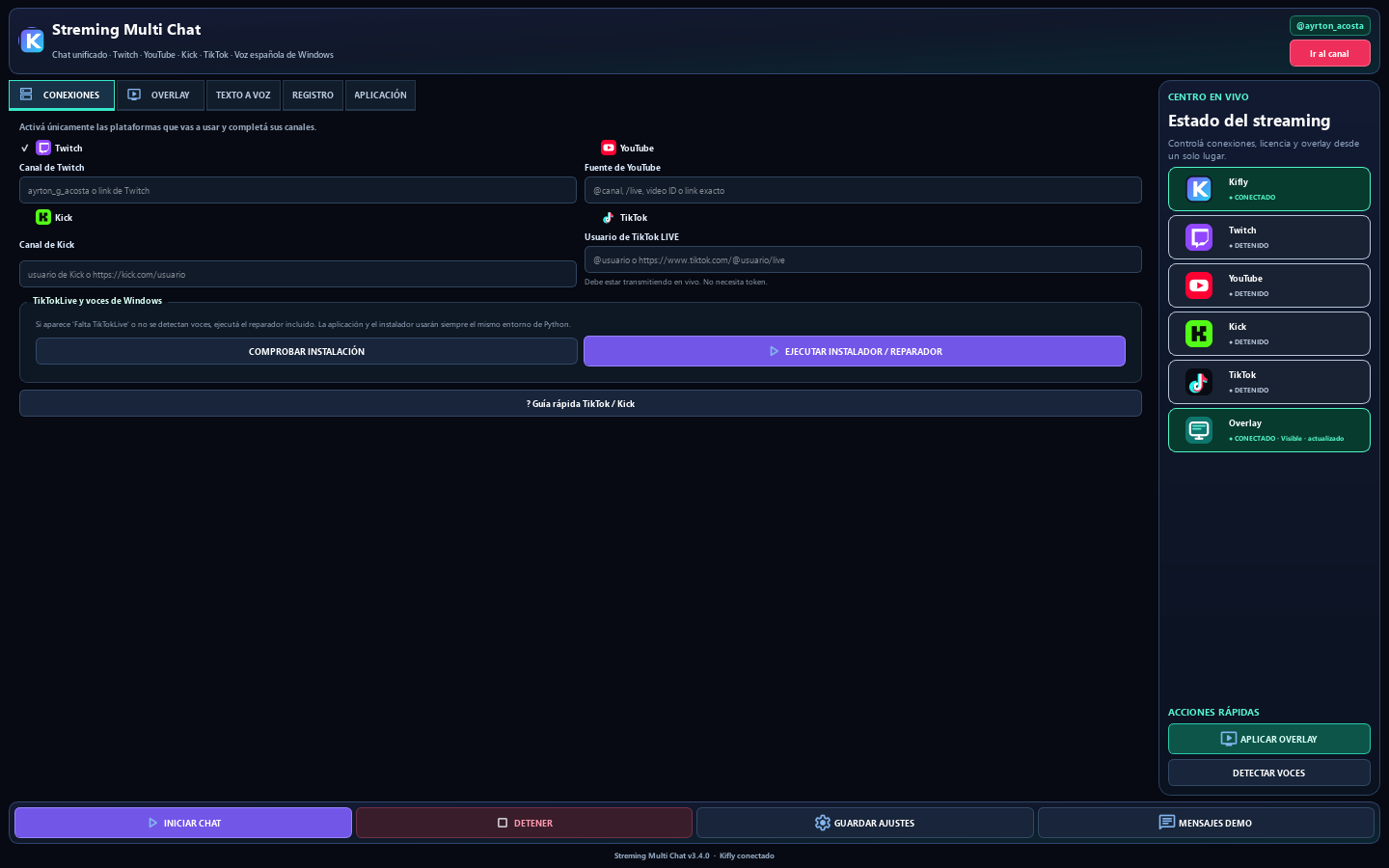
Task: Click "Debe estar transmitiendo en vivo" hint text
Action: pos(642,282)
